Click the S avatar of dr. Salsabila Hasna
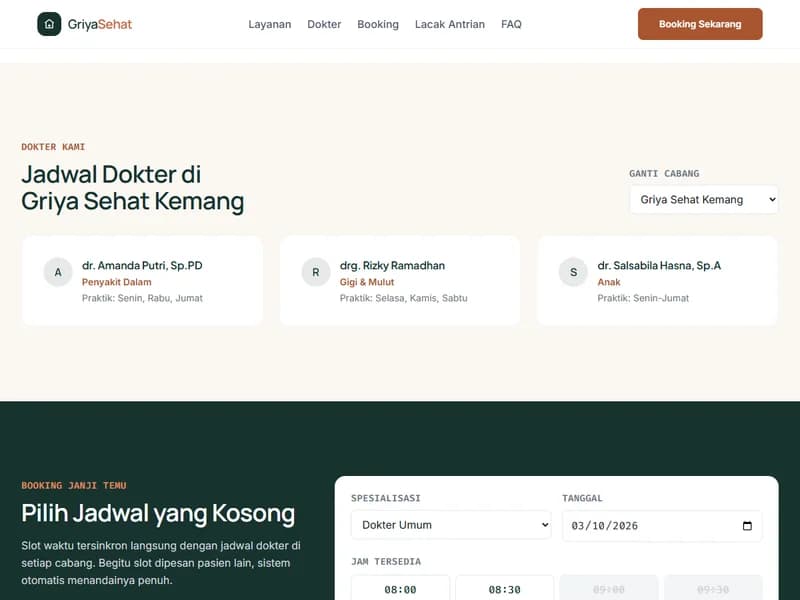Viewport: 800px width, 600px height. click(573, 272)
